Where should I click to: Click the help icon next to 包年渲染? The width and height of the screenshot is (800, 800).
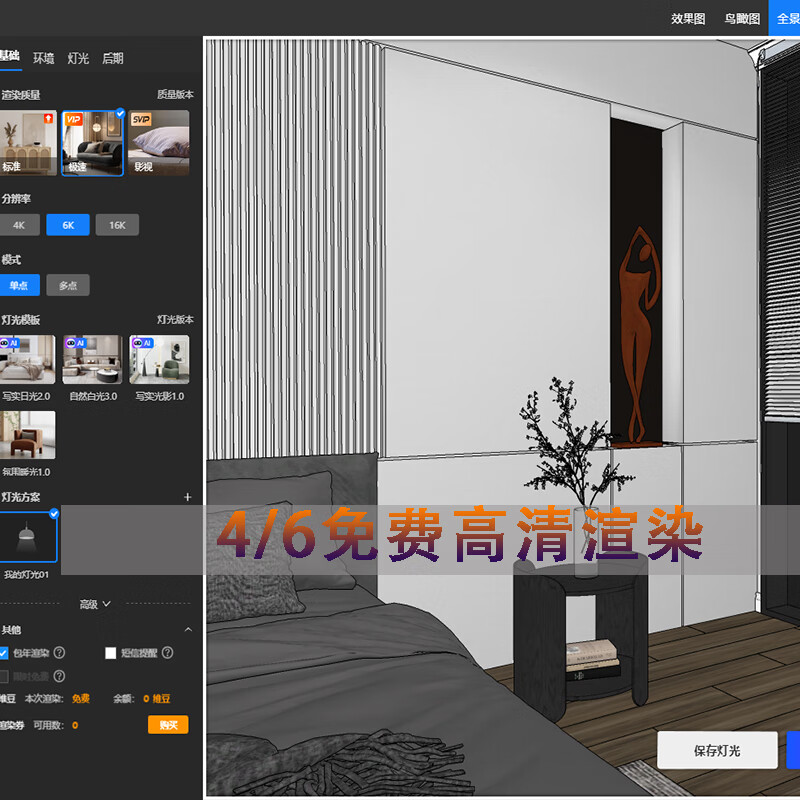pos(59,653)
